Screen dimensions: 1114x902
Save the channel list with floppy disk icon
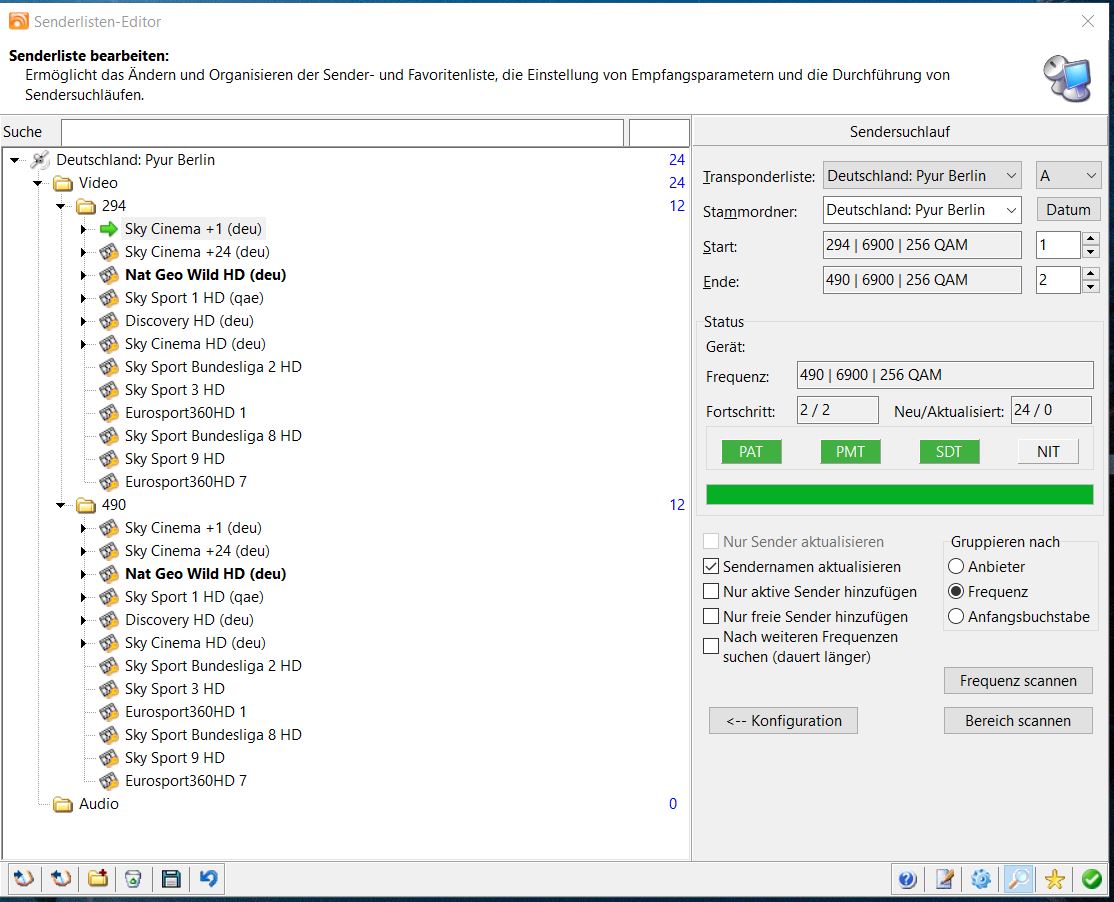[171, 879]
